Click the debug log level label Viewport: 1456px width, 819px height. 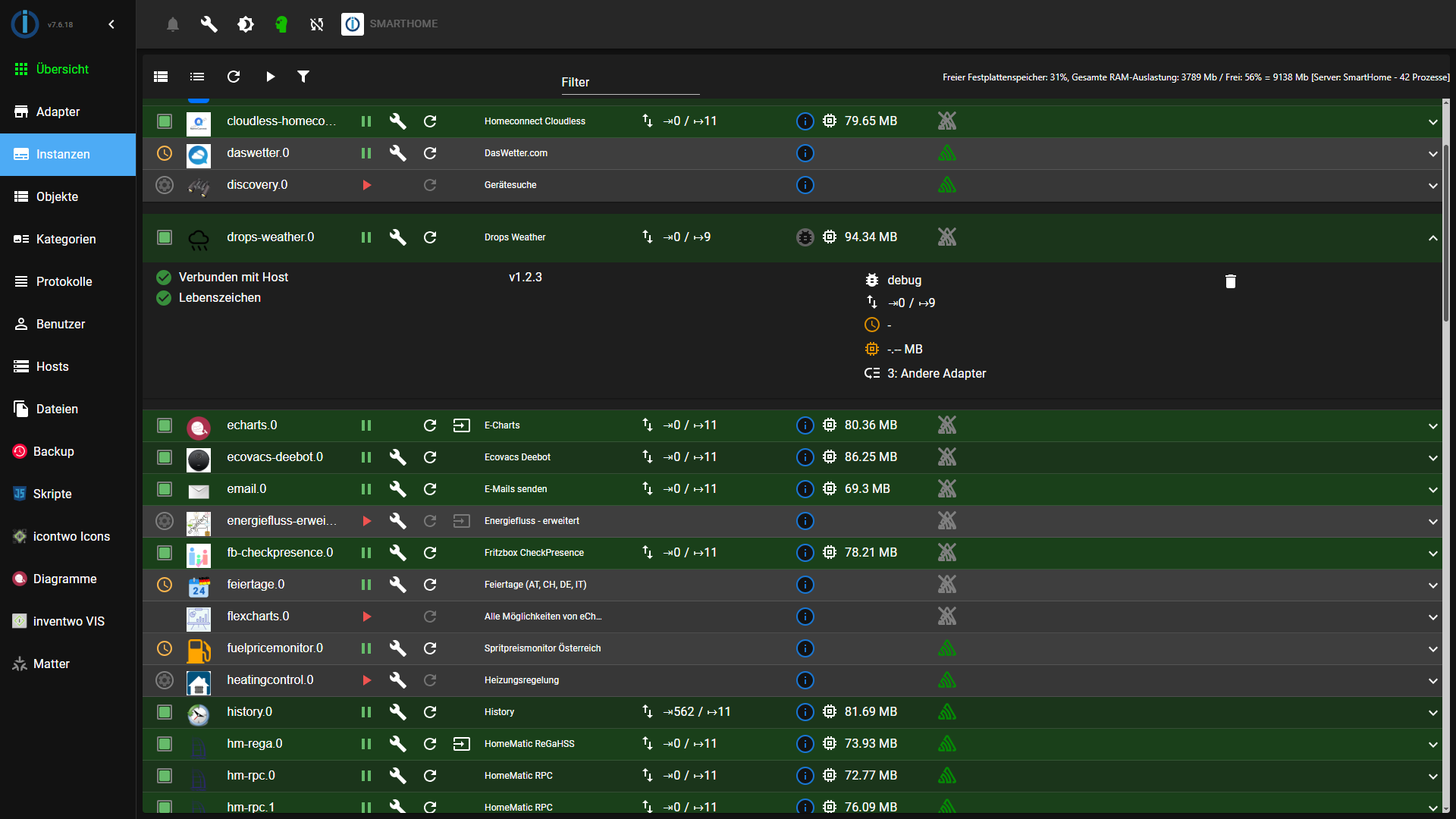point(904,281)
